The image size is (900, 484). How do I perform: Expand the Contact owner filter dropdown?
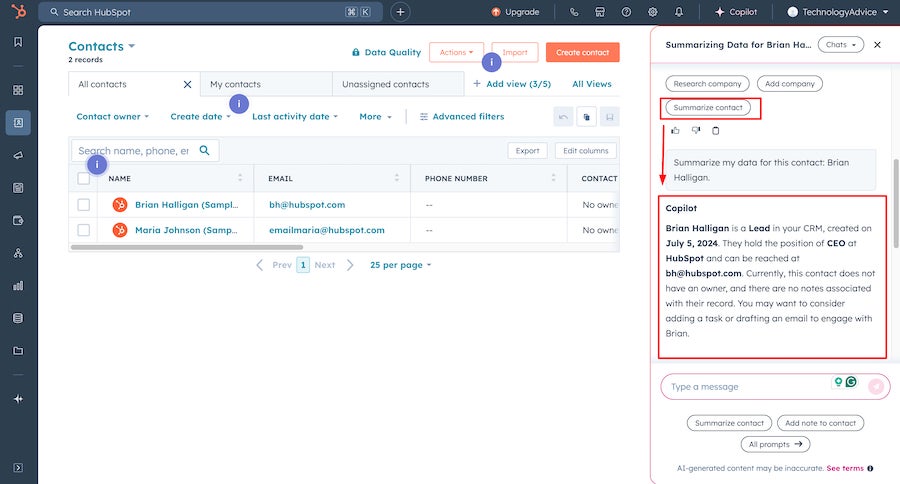click(112, 117)
